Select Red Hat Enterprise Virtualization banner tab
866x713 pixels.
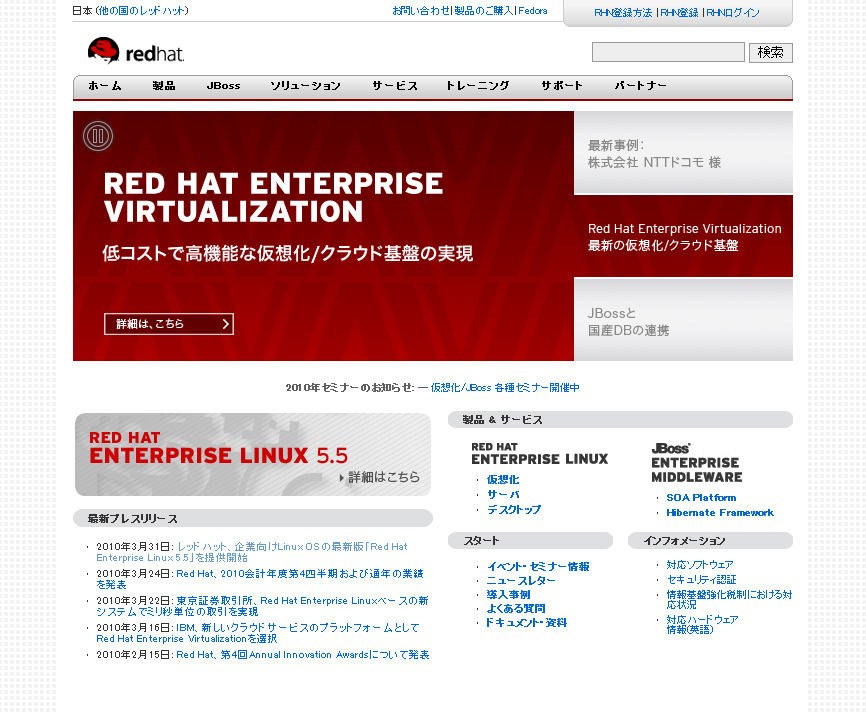[x=683, y=236]
